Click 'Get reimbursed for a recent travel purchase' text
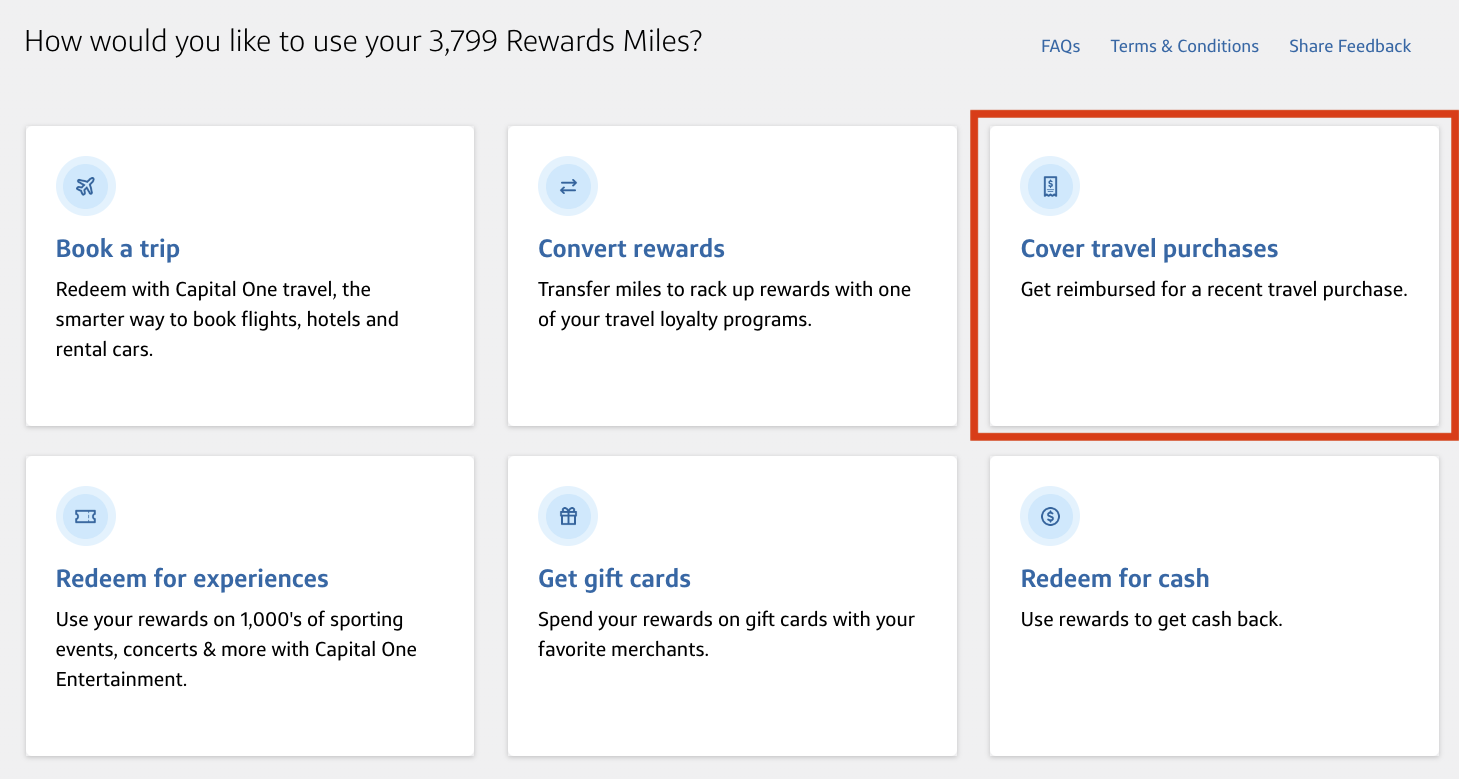Image resolution: width=1459 pixels, height=779 pixels. tap(1214, 290)
